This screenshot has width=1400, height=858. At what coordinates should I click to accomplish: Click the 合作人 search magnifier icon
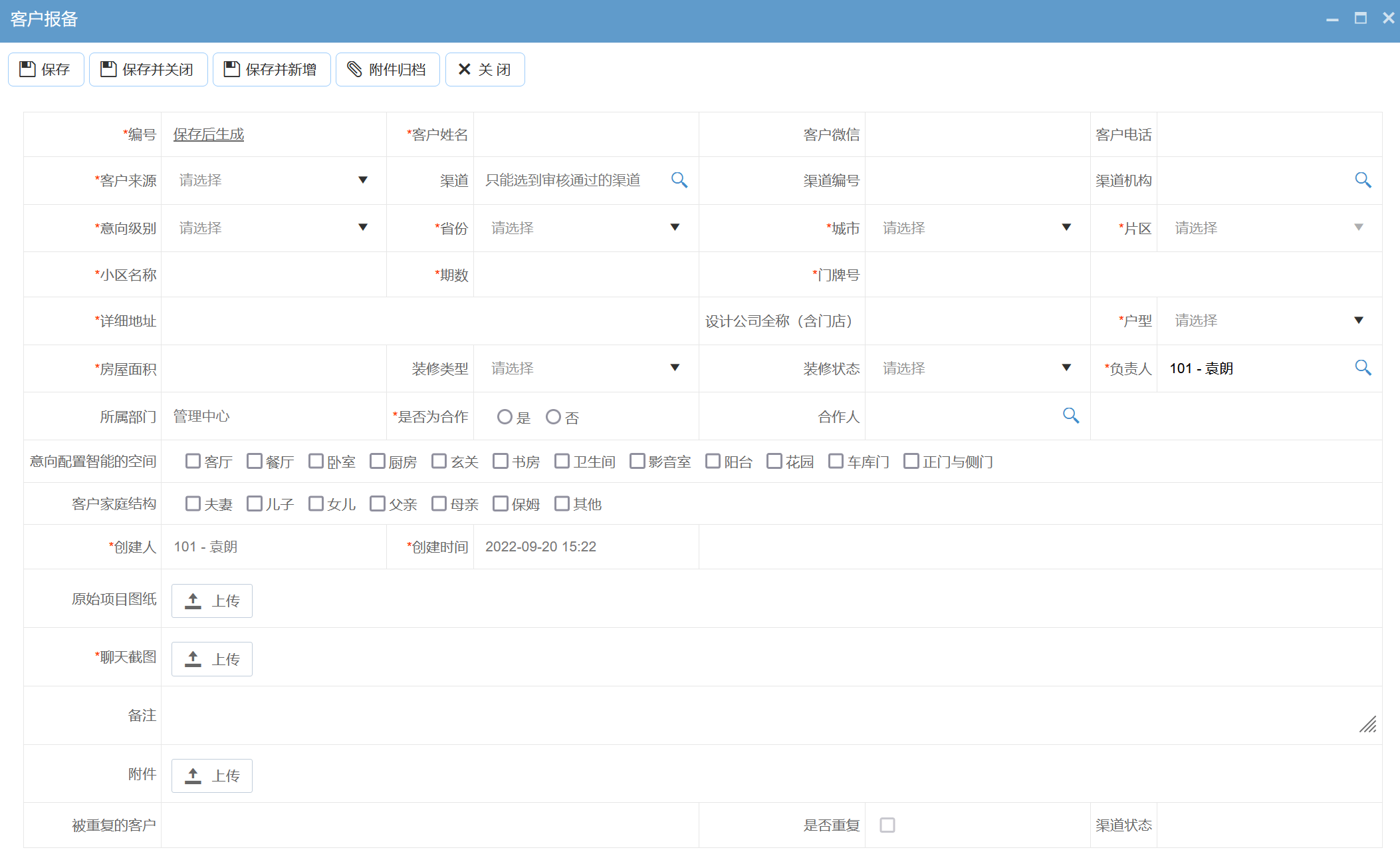(1070, 416)
